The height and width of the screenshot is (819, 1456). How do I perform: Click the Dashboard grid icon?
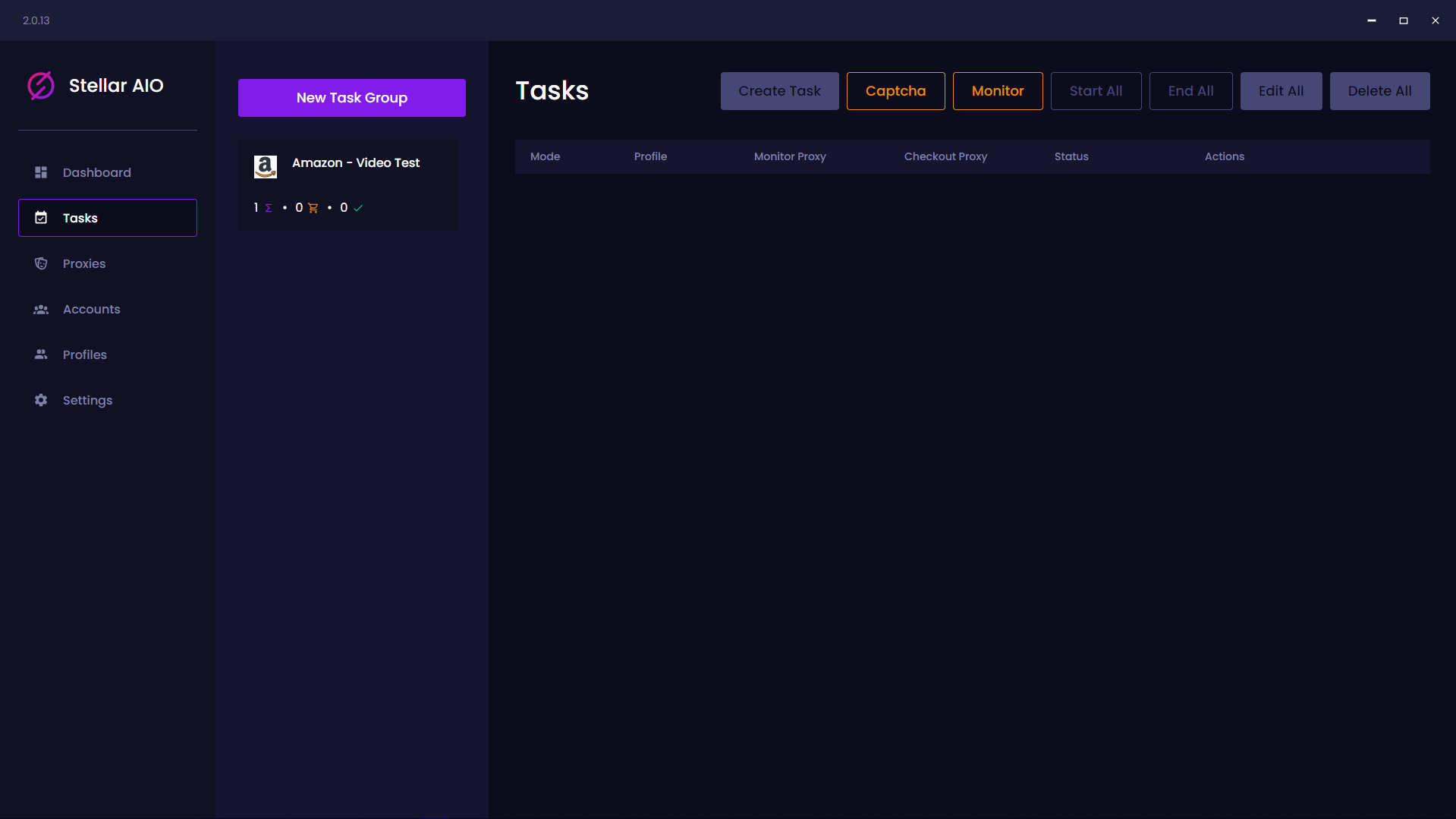click(41, 172)
